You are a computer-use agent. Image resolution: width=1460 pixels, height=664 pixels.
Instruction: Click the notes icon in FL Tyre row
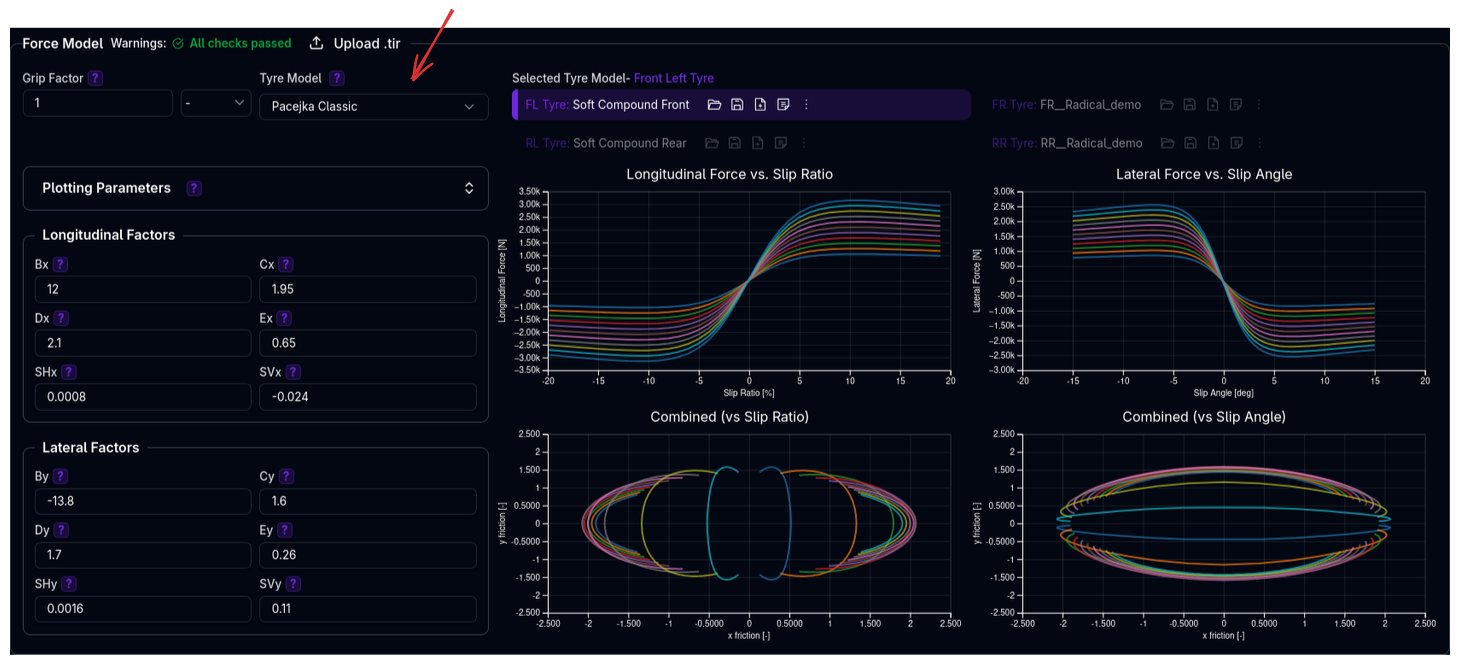tap(783, 105)
